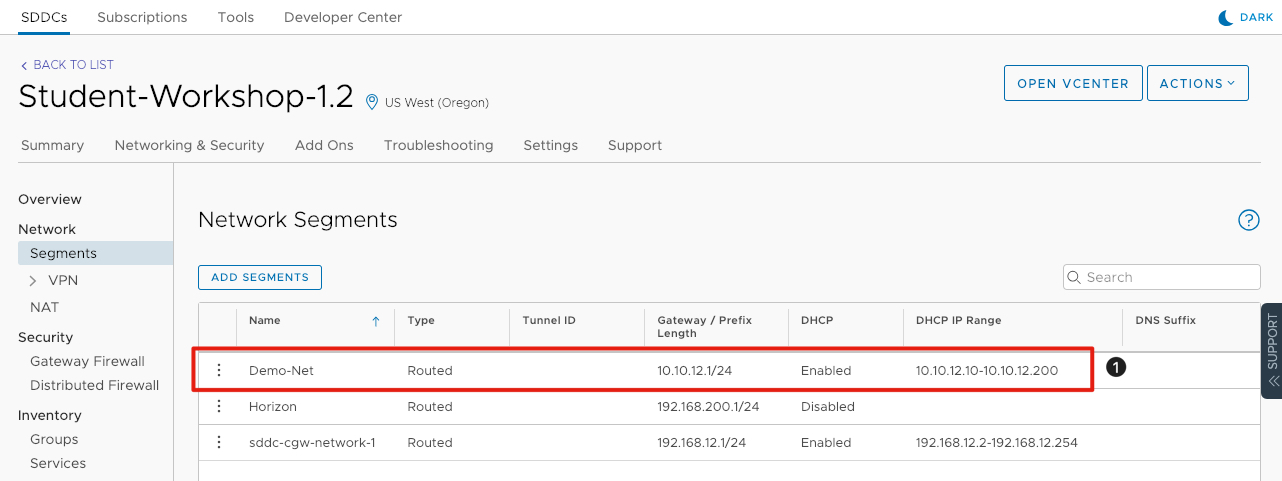Expand the VPN tree item
Image resolution: width=1282 pixels, height=481 pixels.
(x=33, y=281)
